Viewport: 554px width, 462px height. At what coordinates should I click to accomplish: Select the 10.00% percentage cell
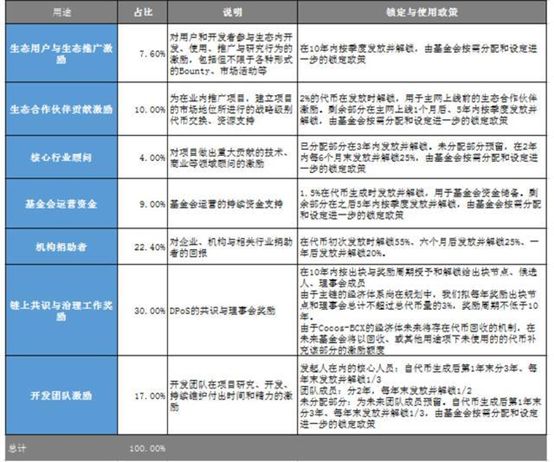point(142,109)
